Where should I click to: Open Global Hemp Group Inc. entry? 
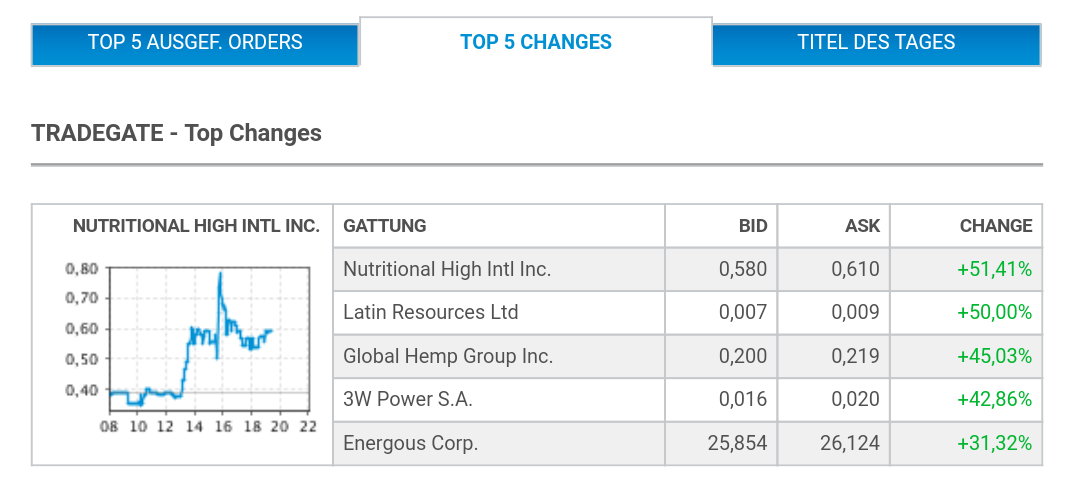(x=447, y=356)
